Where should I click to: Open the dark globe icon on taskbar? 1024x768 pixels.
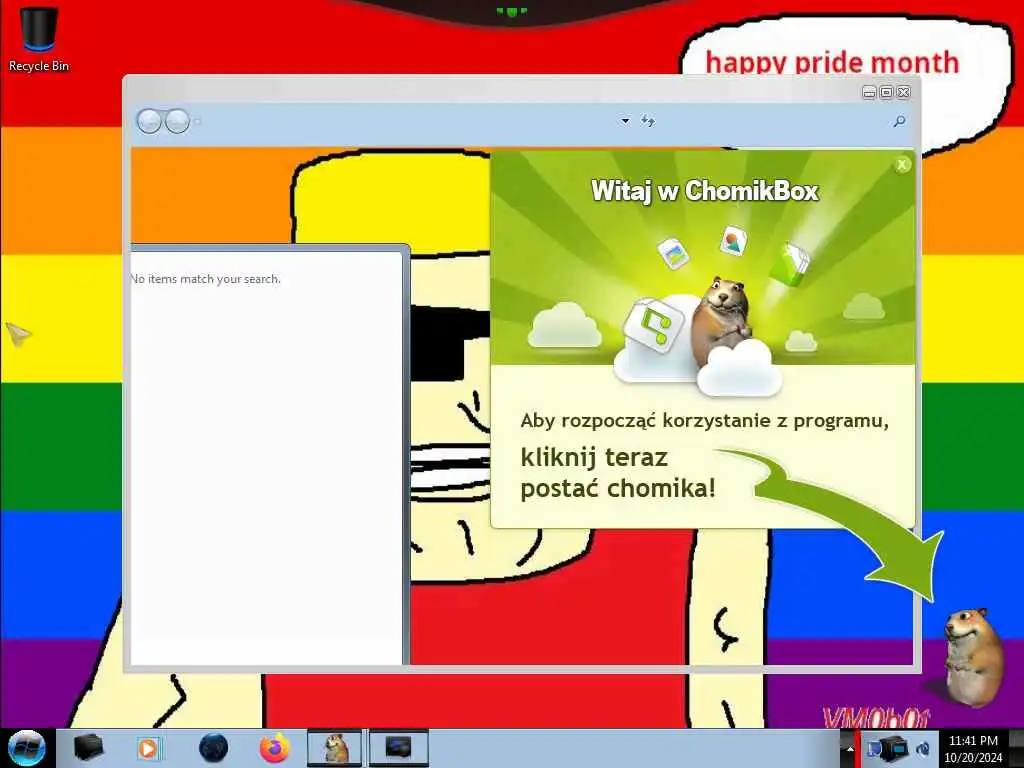pos(214,748)
